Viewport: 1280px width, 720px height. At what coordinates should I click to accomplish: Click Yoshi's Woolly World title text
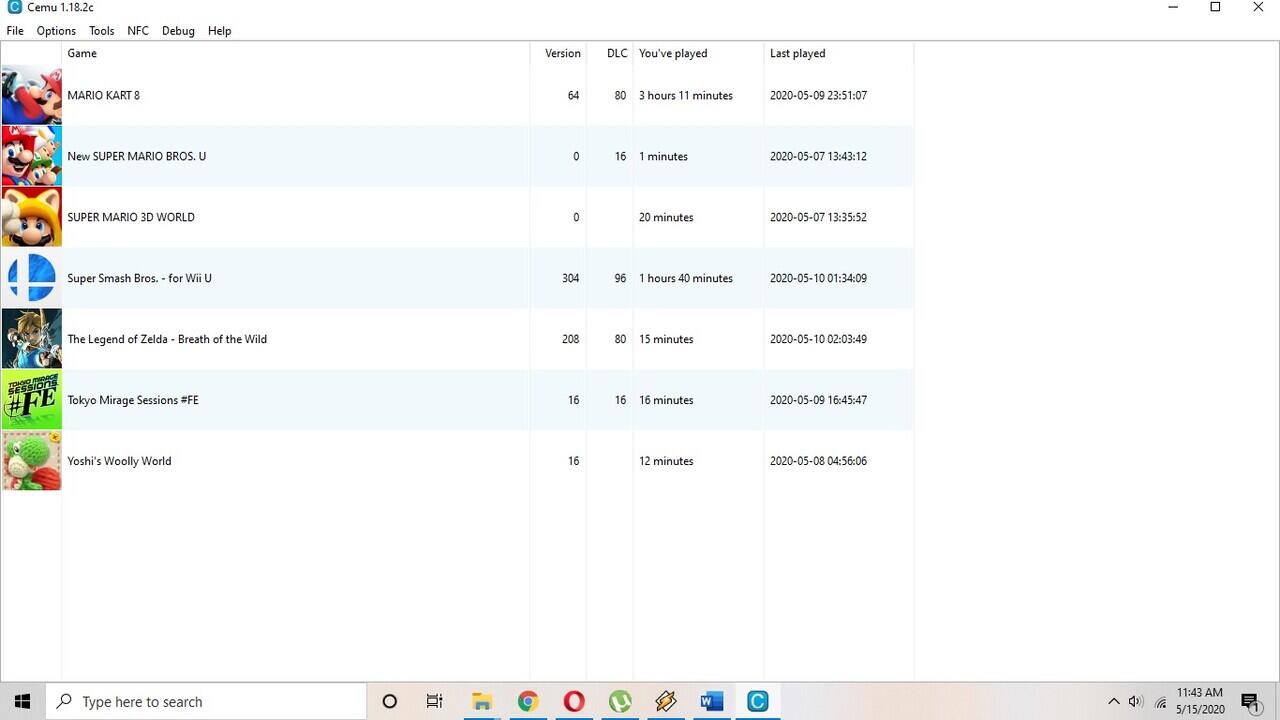119,462
